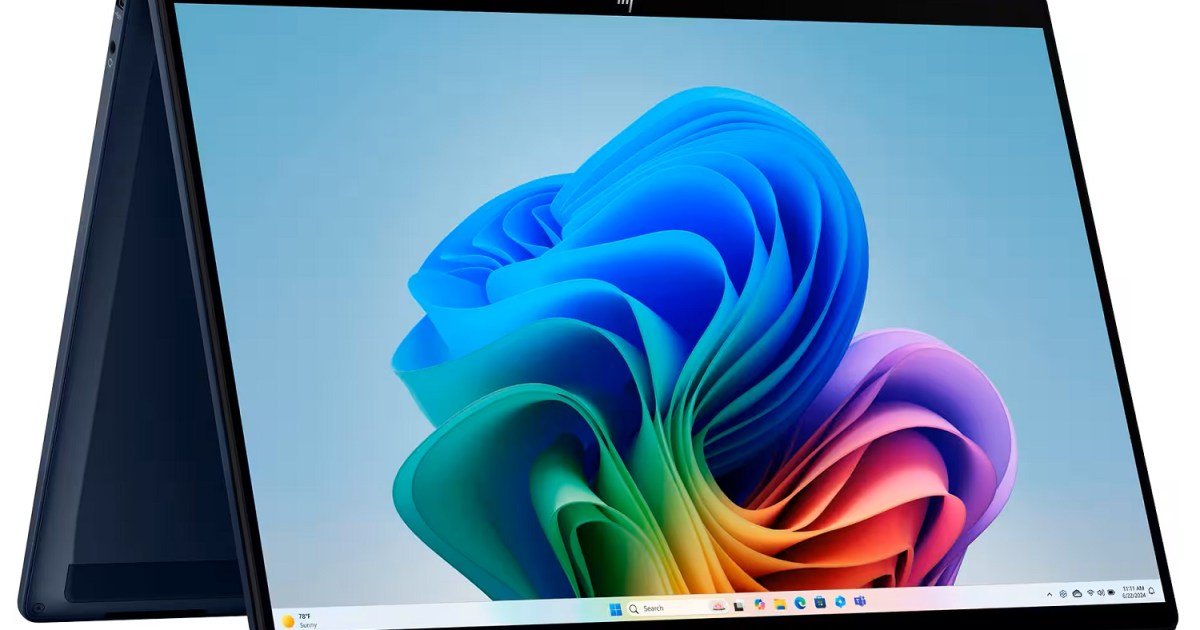Click the OneDrive cloud tray icon
1200x630 pixels.
click(x=1077, y=593)
